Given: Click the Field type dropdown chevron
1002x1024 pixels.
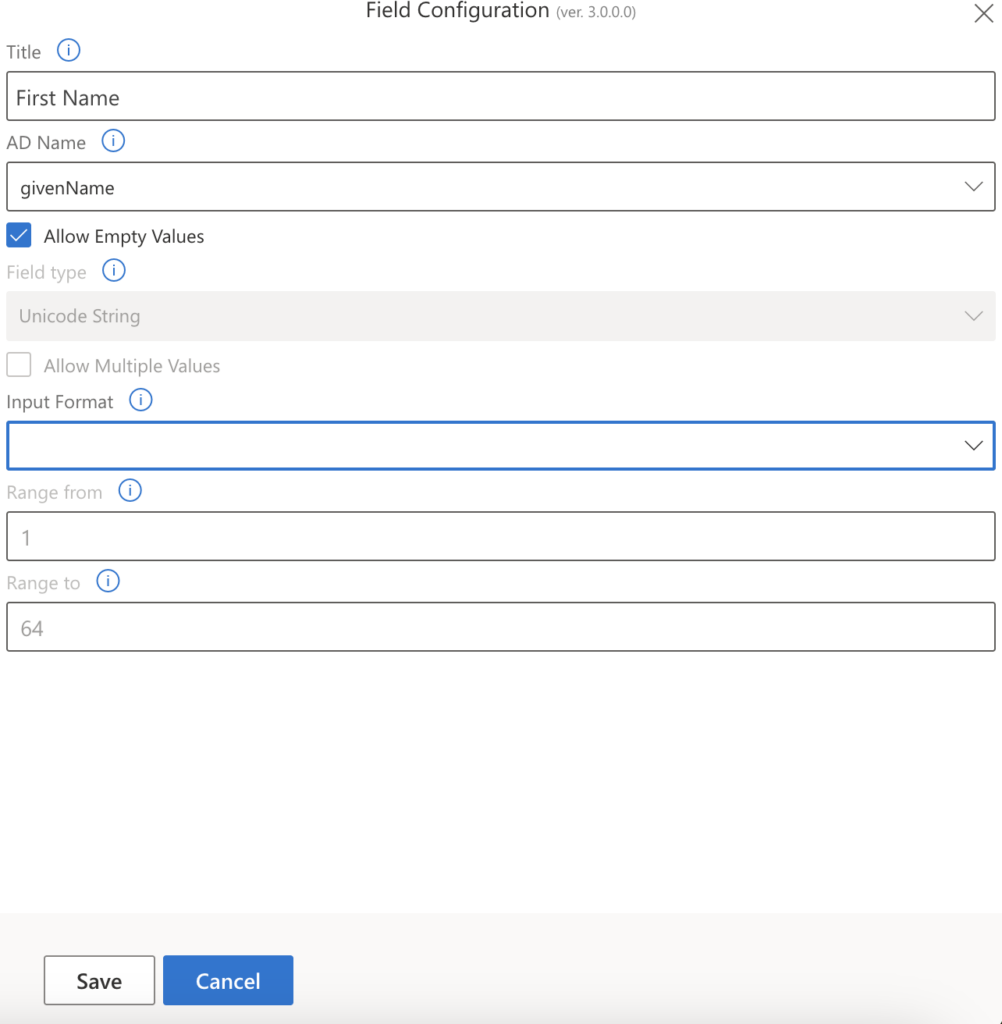Looking at the screenshot, I should point(973,315).
